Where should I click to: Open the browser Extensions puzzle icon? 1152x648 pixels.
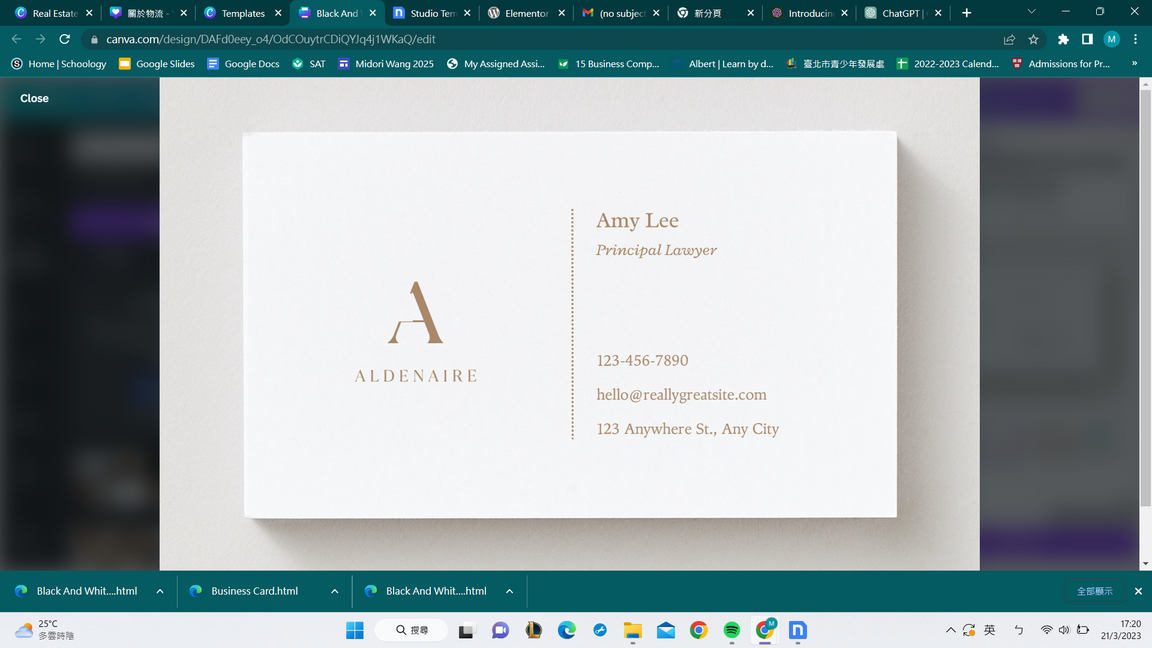coord(1063,39)
